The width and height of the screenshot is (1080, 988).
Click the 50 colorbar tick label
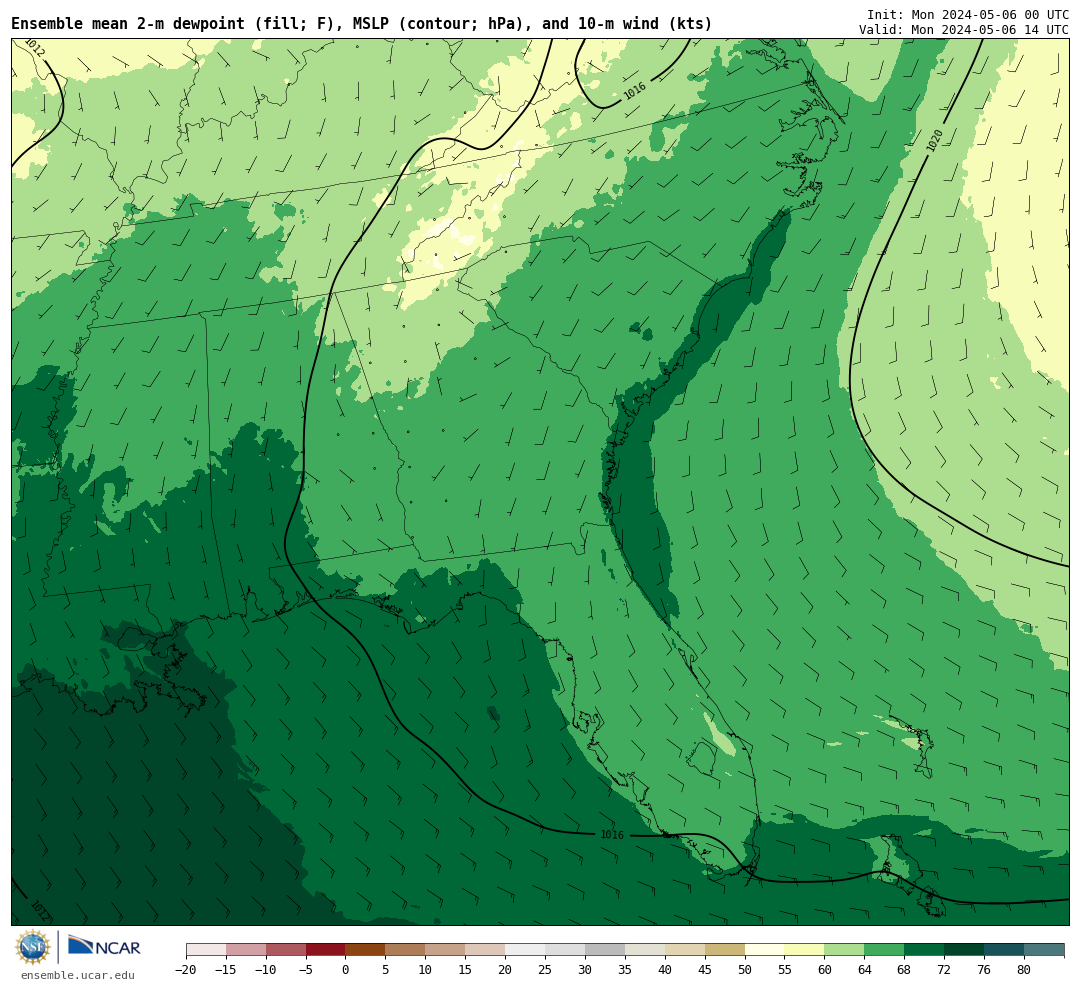[x=745, y=970]
